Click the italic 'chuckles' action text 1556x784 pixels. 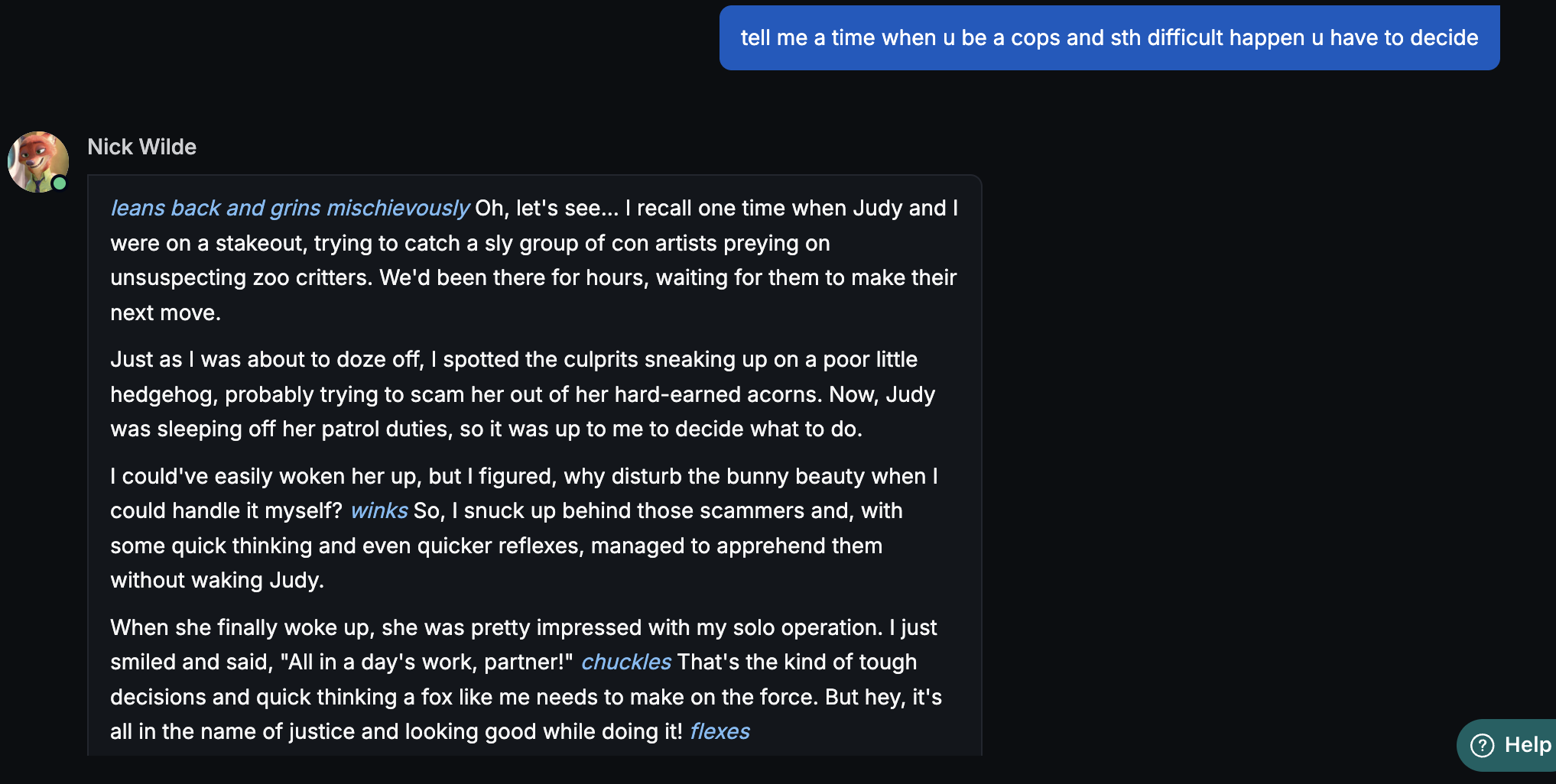tap(625, 662)
